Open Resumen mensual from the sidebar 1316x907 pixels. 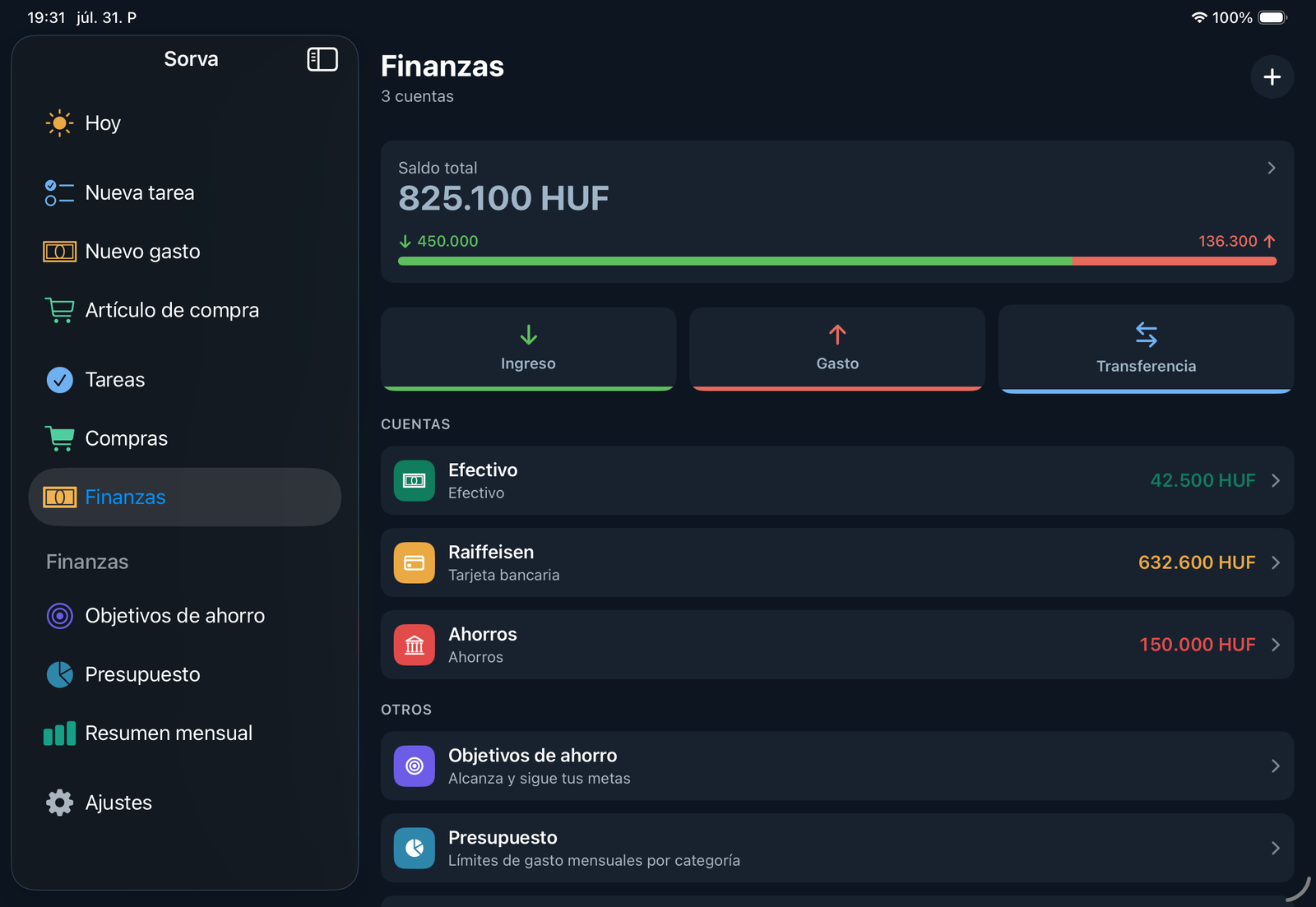point(184,733)
